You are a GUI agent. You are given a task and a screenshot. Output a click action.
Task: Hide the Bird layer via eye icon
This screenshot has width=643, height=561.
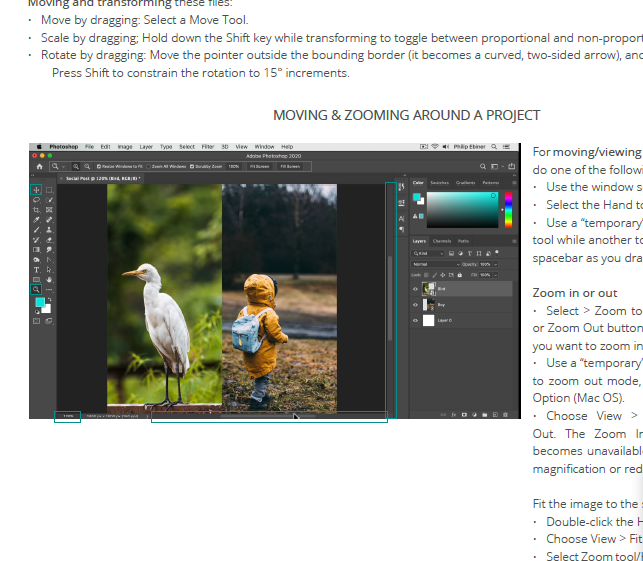pyautogui.click(x=415, y=289)
